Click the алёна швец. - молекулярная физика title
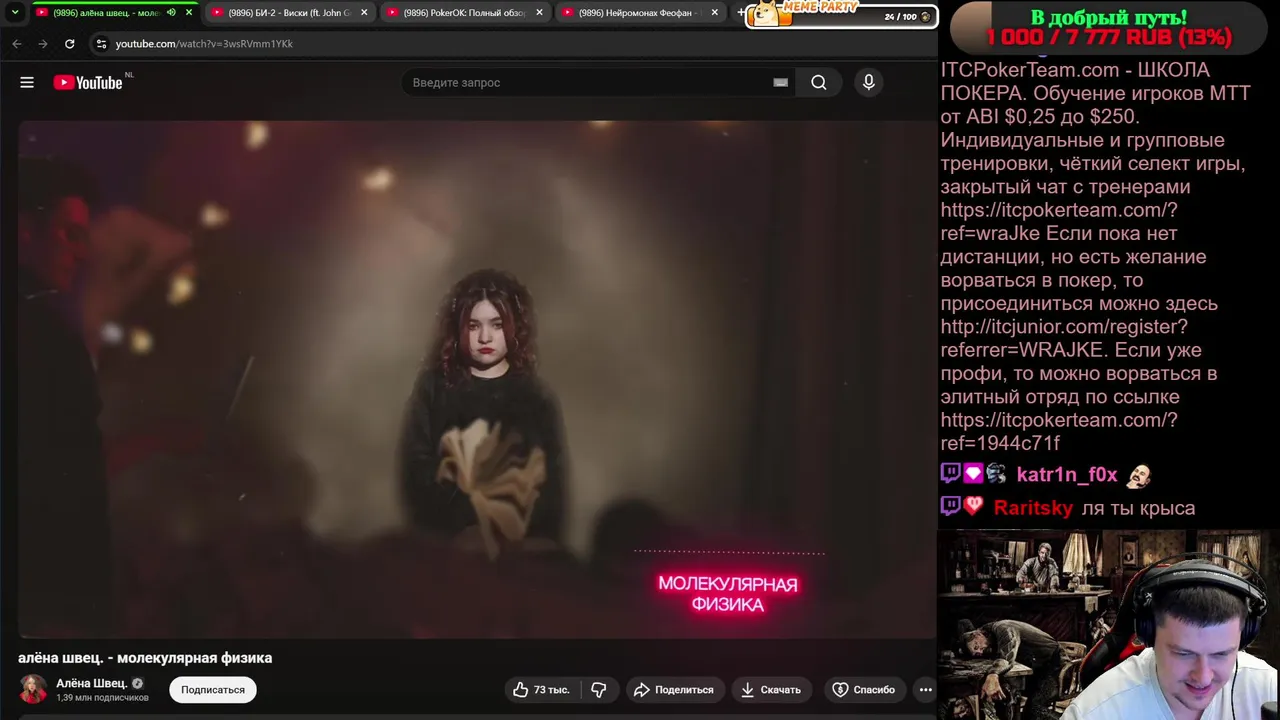 point(145,658)
